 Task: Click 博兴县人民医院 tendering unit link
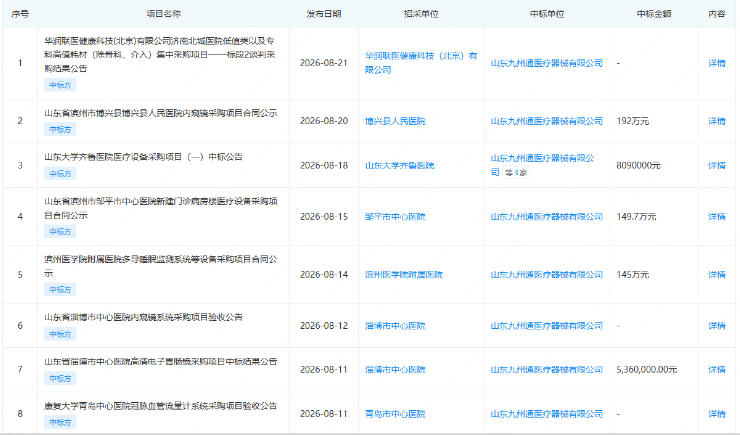coord(395,121)
